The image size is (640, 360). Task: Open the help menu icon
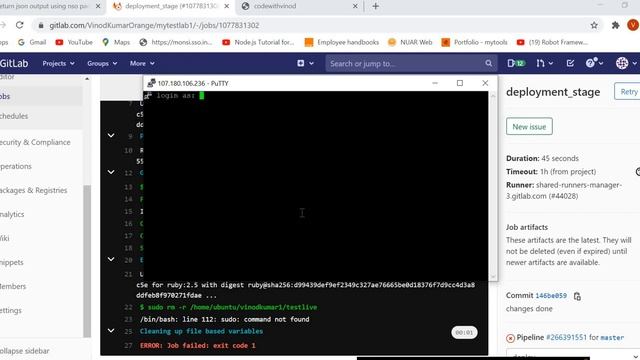[594, 63]
